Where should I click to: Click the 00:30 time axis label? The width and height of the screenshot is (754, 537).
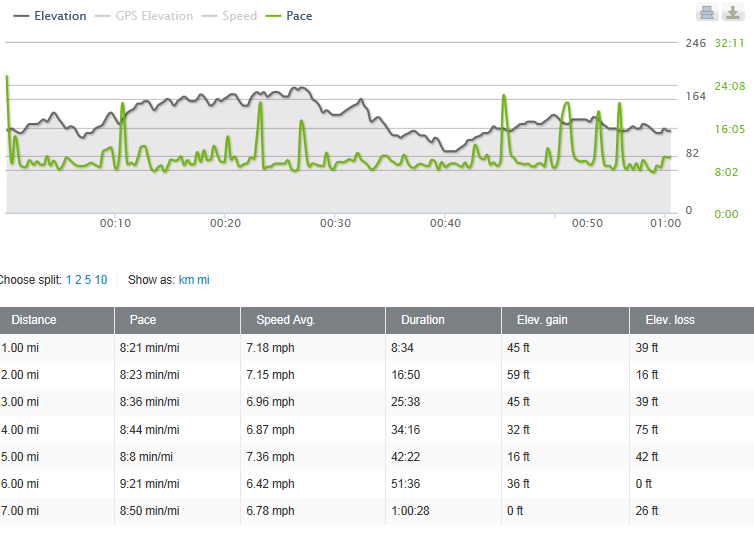[335, 224]
